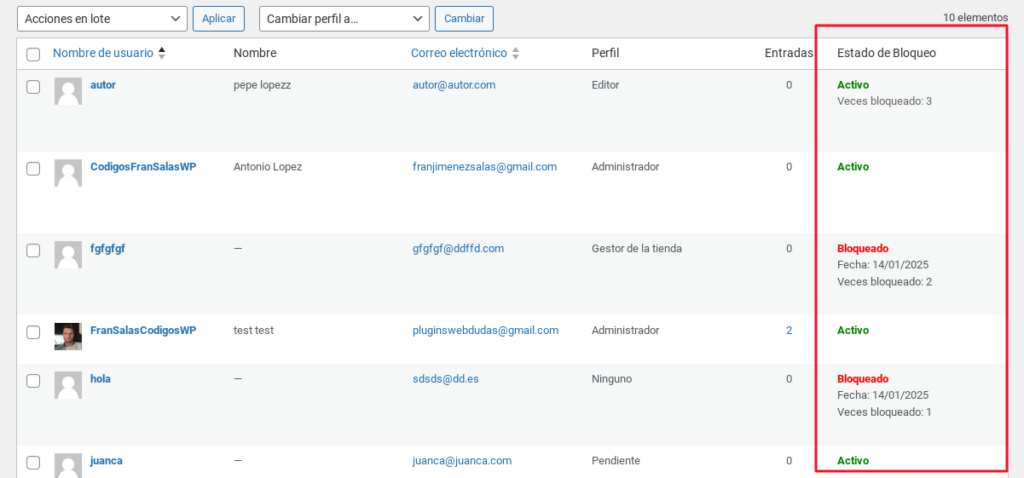Click the name Antonio Lopez
This screenshot has width=1024, height=478.
click(x=268, y=167)
